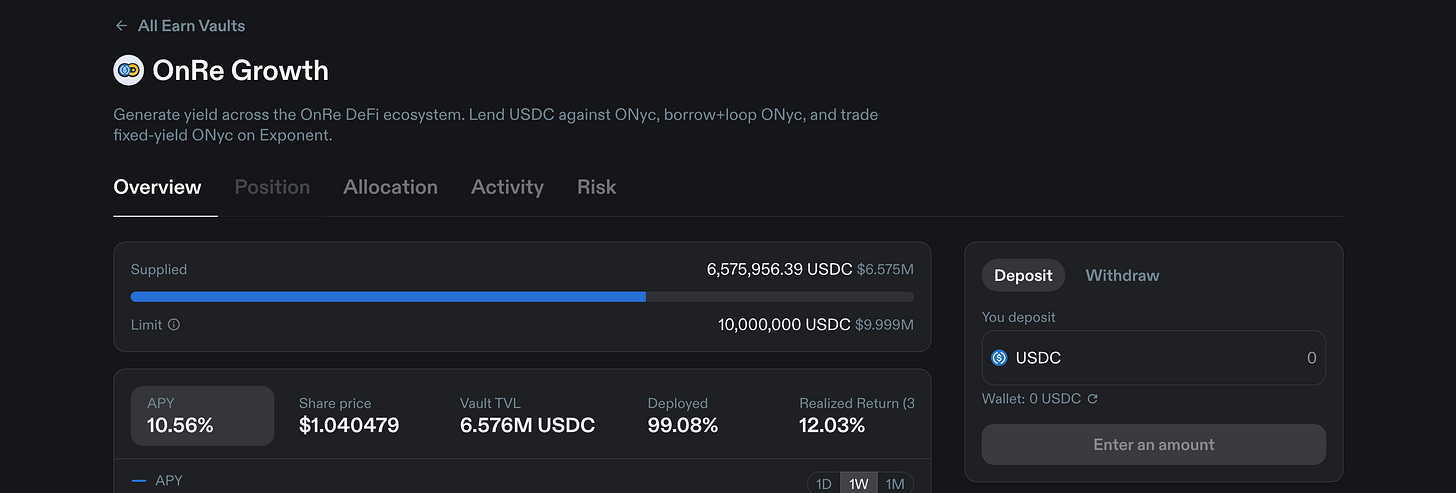The width and height of the screenshot is (1456, 493).
Task: Select the Risk tab
Action: coord(596,187)
